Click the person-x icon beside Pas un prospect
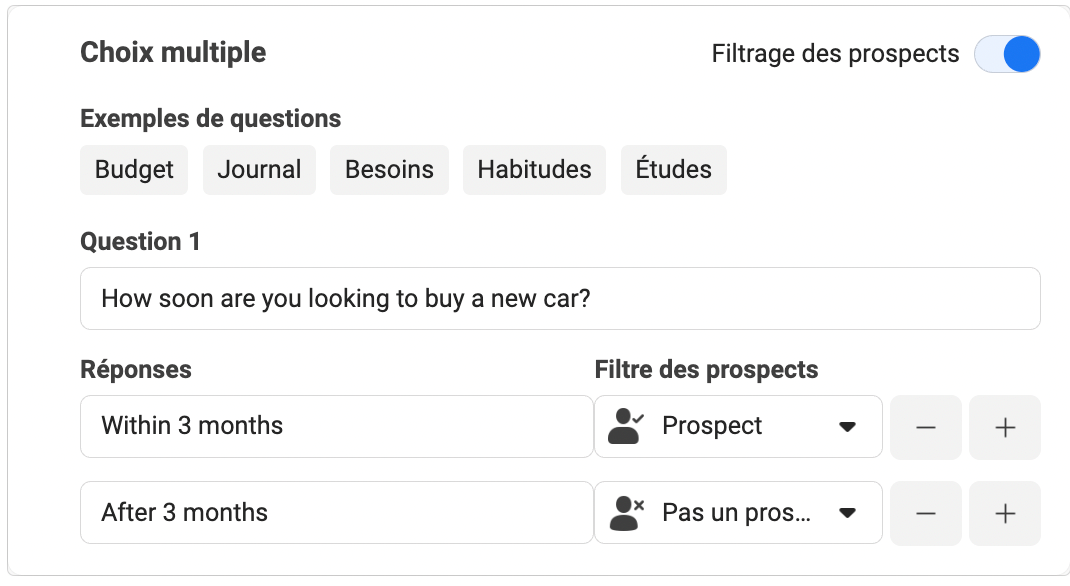 click(x=625, y=512)
